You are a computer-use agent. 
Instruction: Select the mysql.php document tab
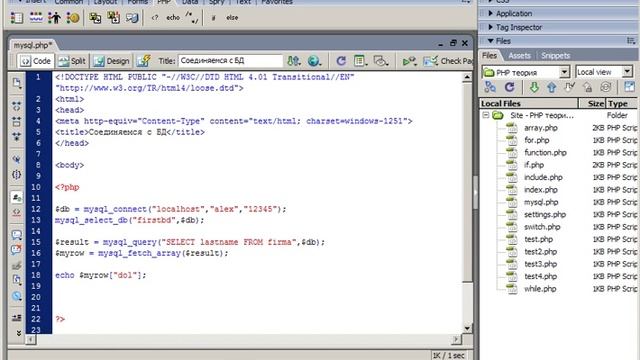click(x=33, y=45)
